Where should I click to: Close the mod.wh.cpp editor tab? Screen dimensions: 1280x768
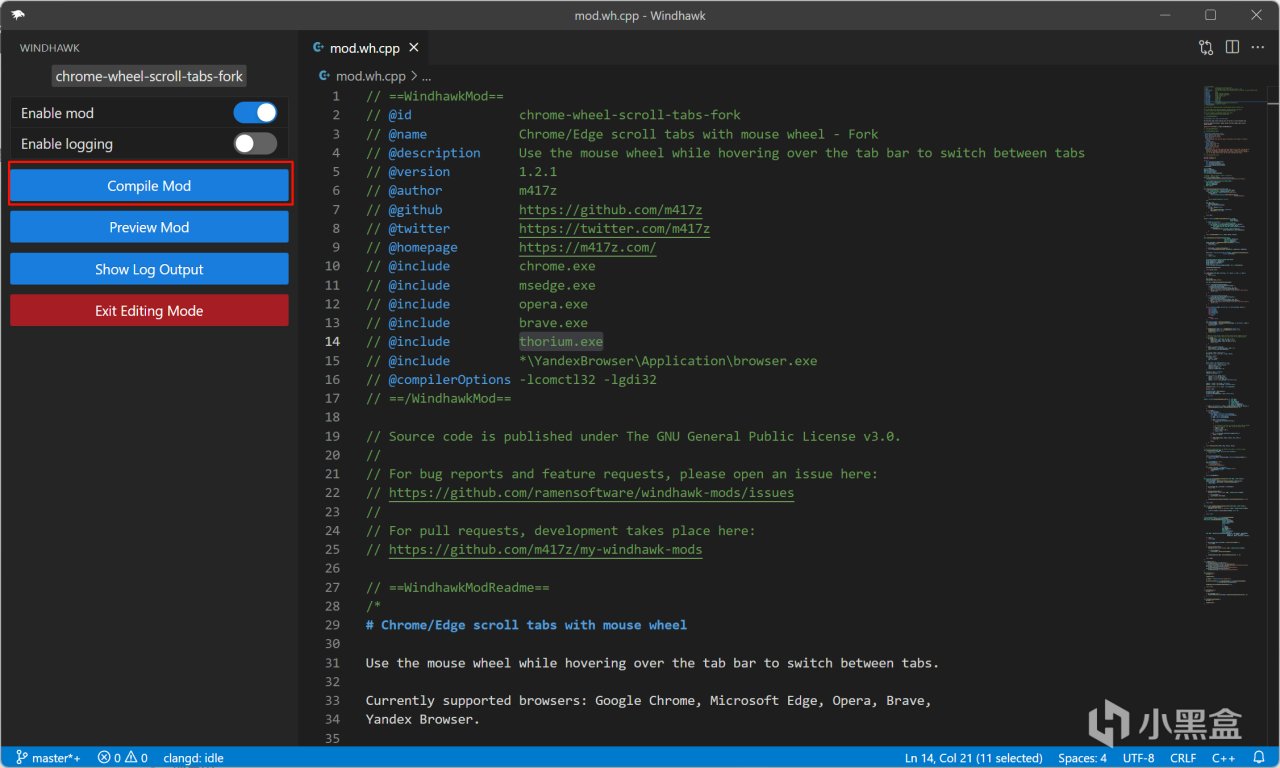pyautogui.click(x=414, y=47)
